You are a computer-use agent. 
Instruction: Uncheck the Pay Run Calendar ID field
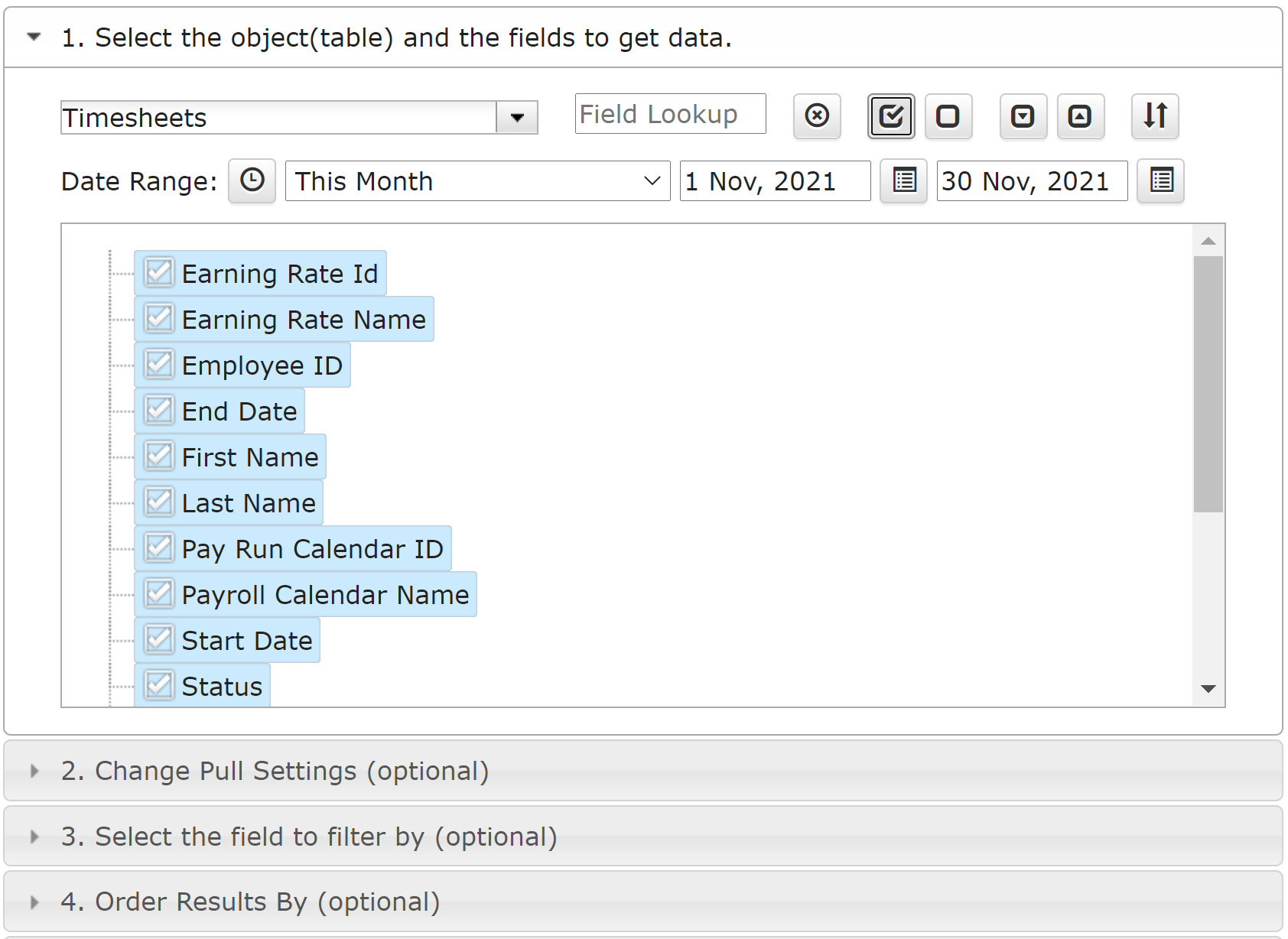159,548
